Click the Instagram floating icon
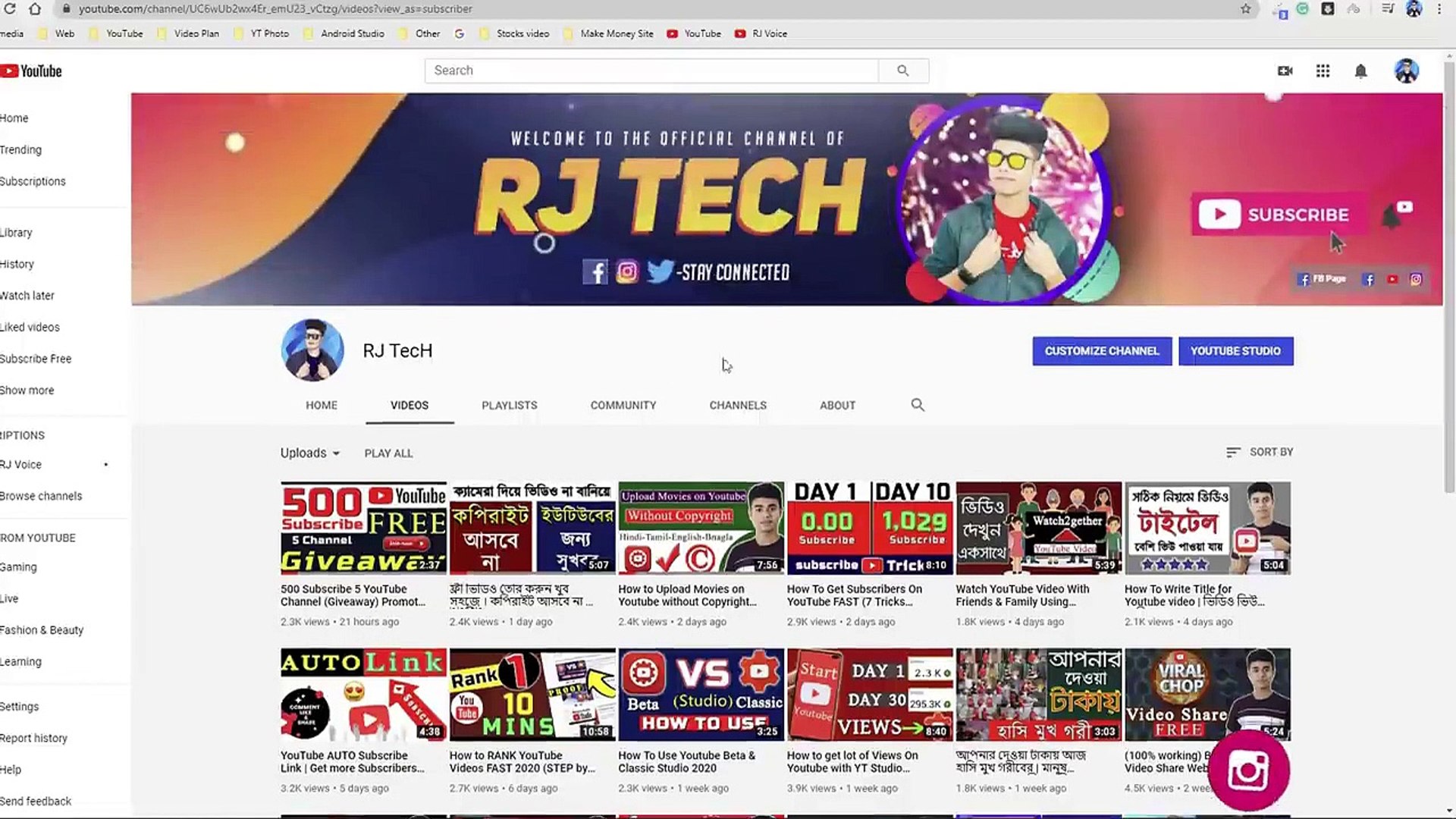 point(1249,770)
